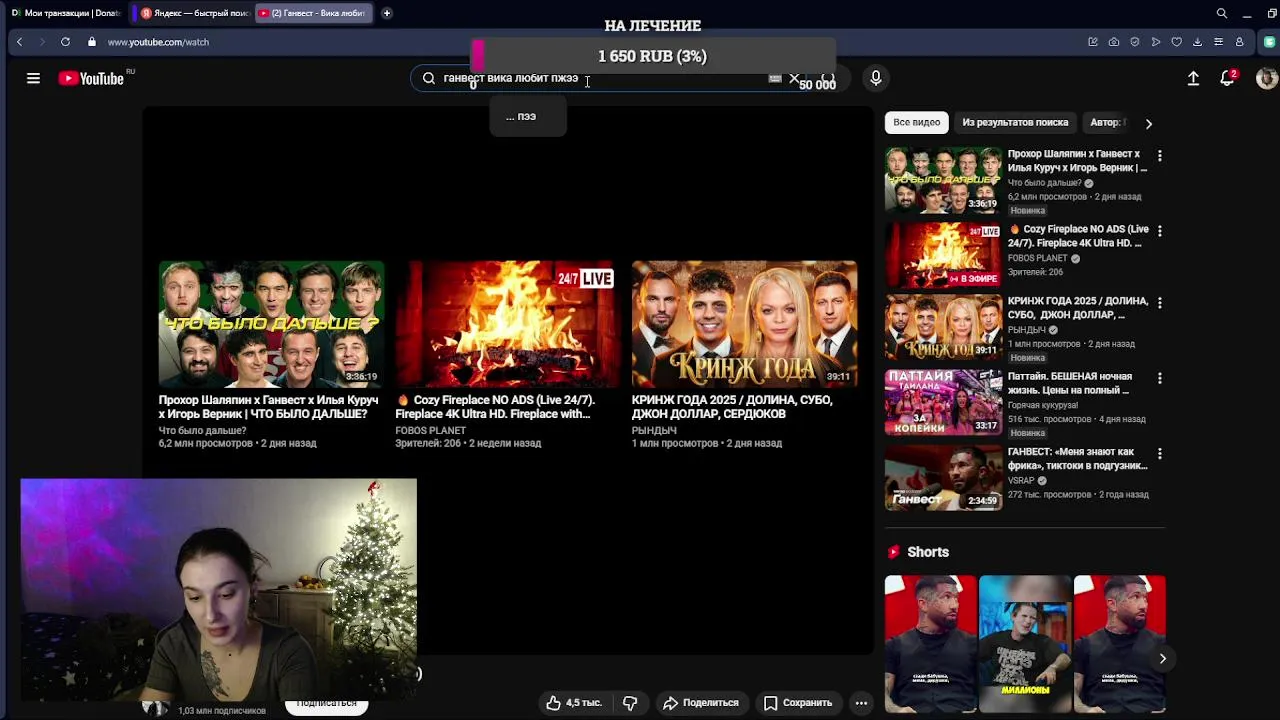Open the Паттайя sidebar video thumbnail
This screenshot has width=1280, height=720.
[943, 403]
